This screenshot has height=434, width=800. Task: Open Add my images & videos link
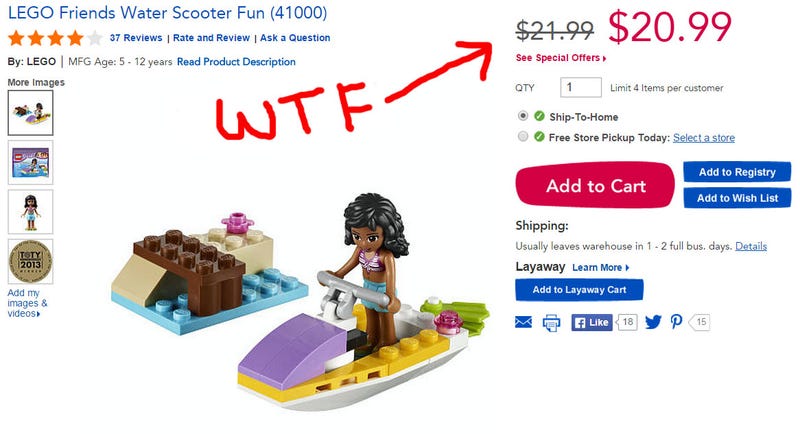pyautogui.click(x=28, y=303)
